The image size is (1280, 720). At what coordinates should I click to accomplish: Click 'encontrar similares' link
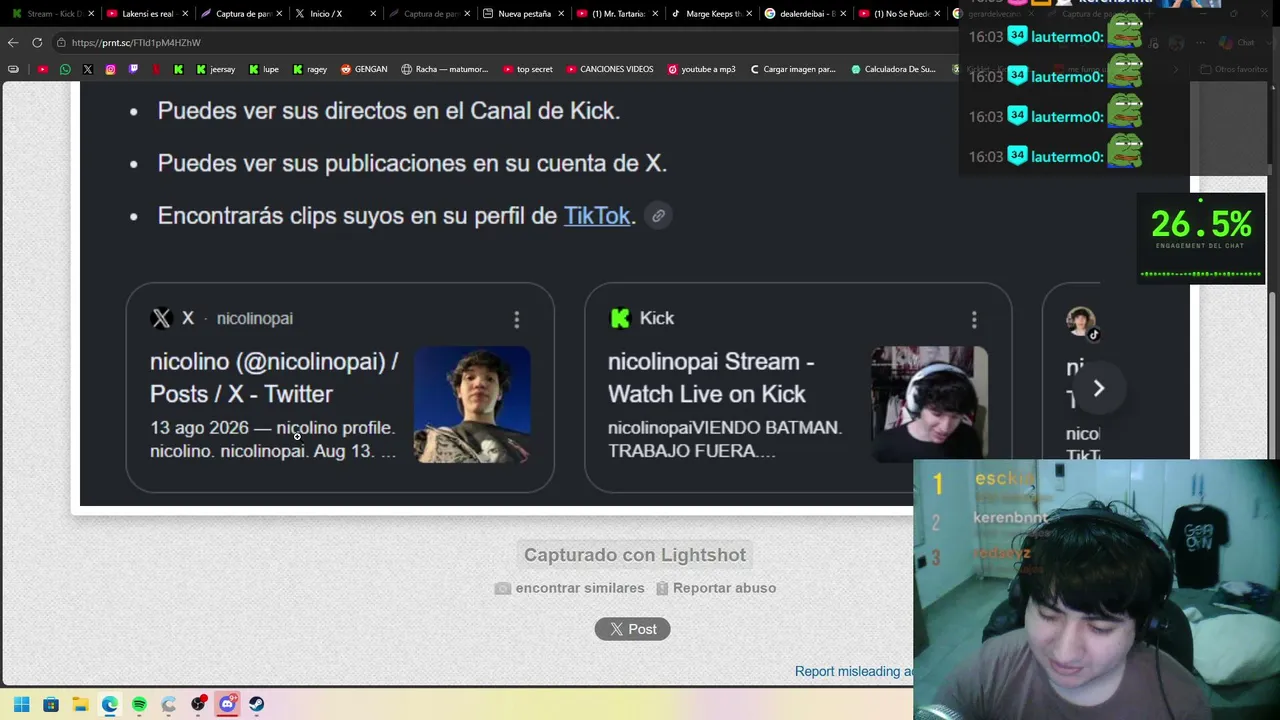[x=570, y=588]
